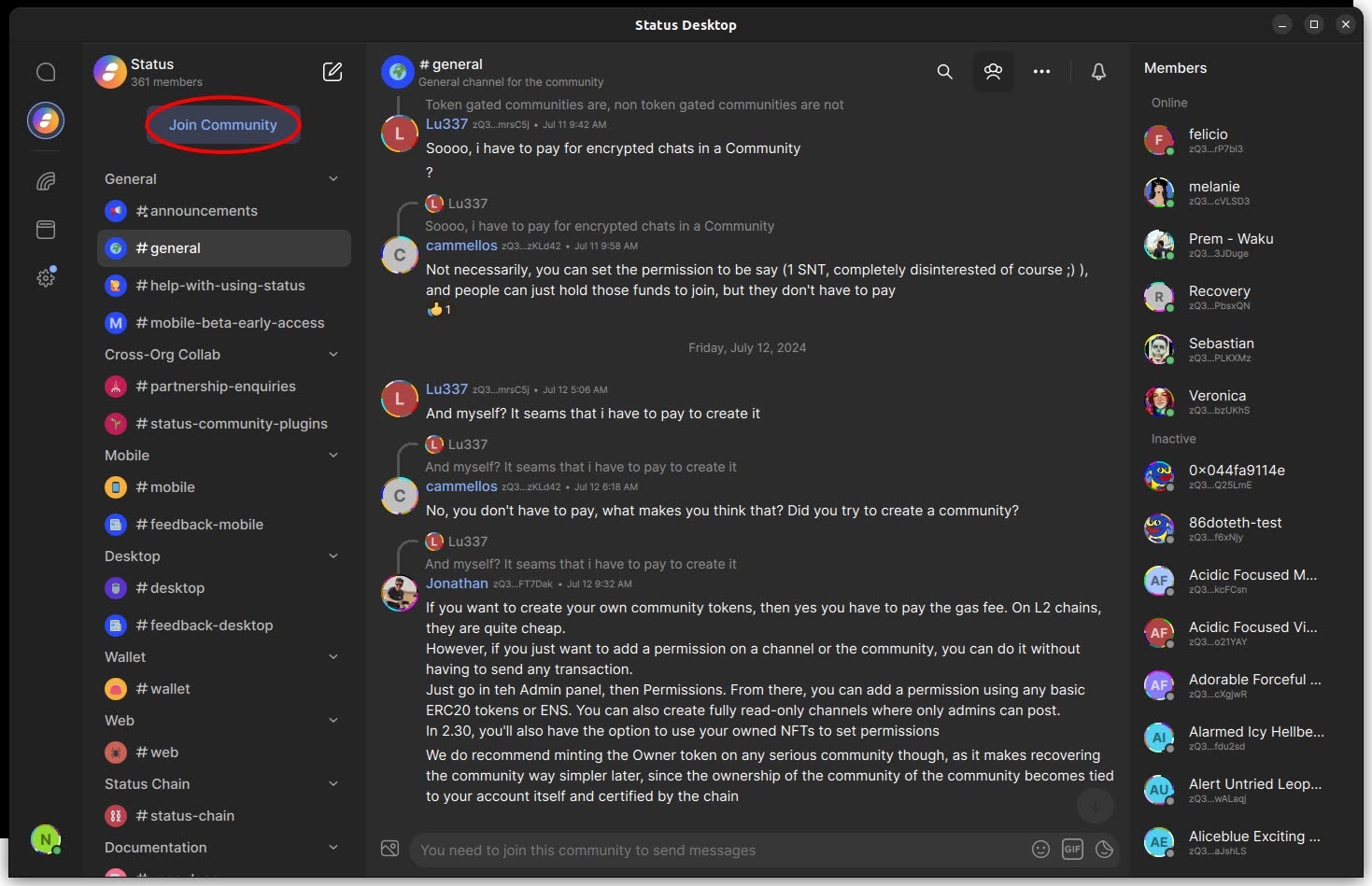This screenshot has width=1372, height=886.
Task: Collapse the General category chevron
Action: [333, 179]
